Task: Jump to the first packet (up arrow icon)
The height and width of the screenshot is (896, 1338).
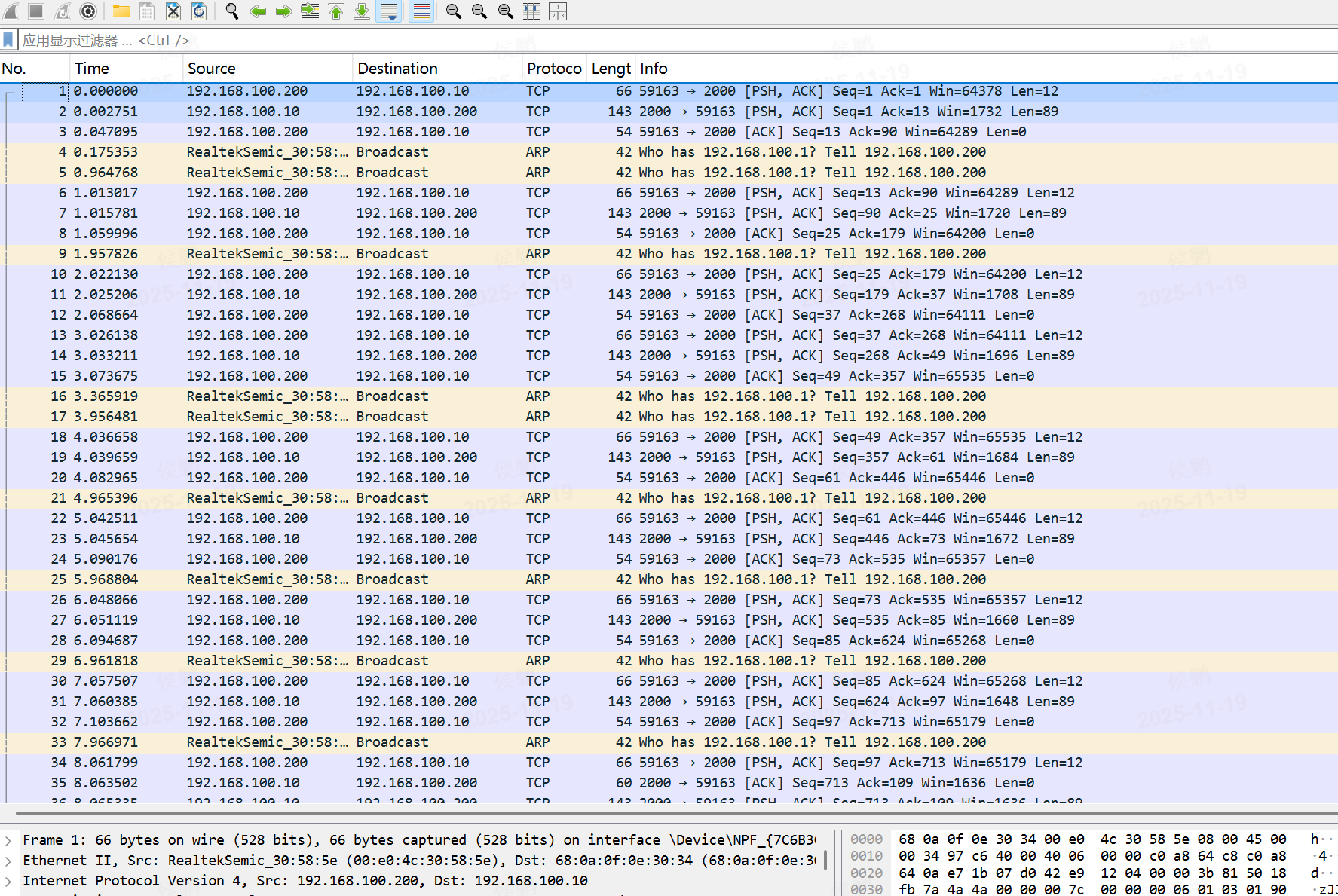Action: [335, 11]
